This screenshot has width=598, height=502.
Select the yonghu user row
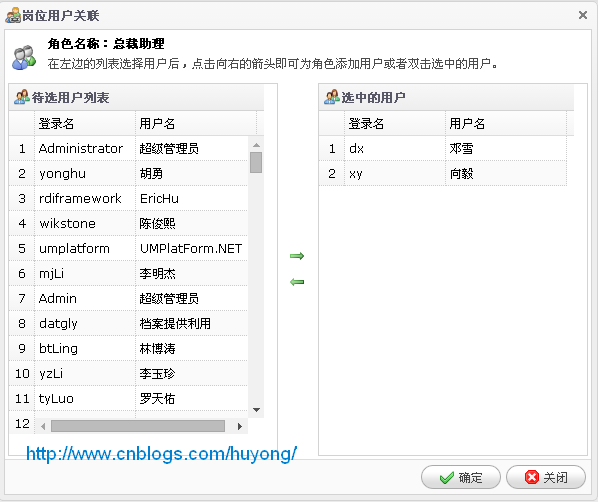tap(129, 174)
